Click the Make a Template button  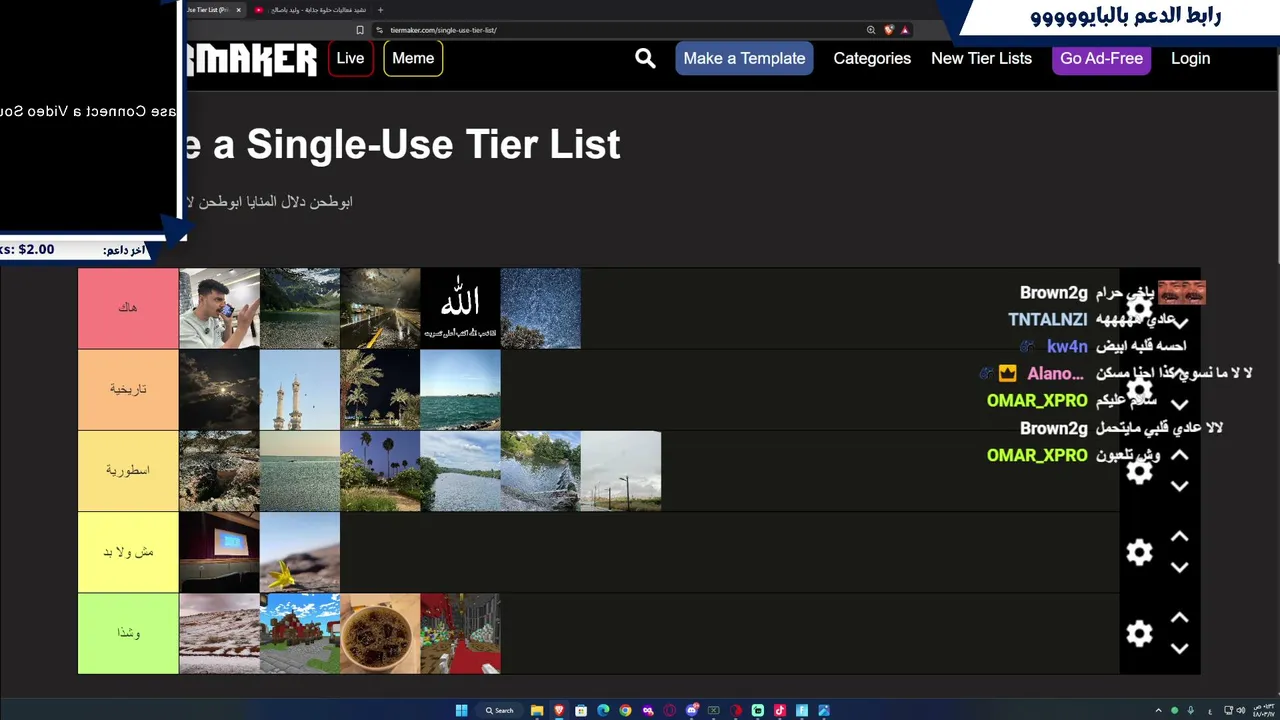[x=744, y=58]
